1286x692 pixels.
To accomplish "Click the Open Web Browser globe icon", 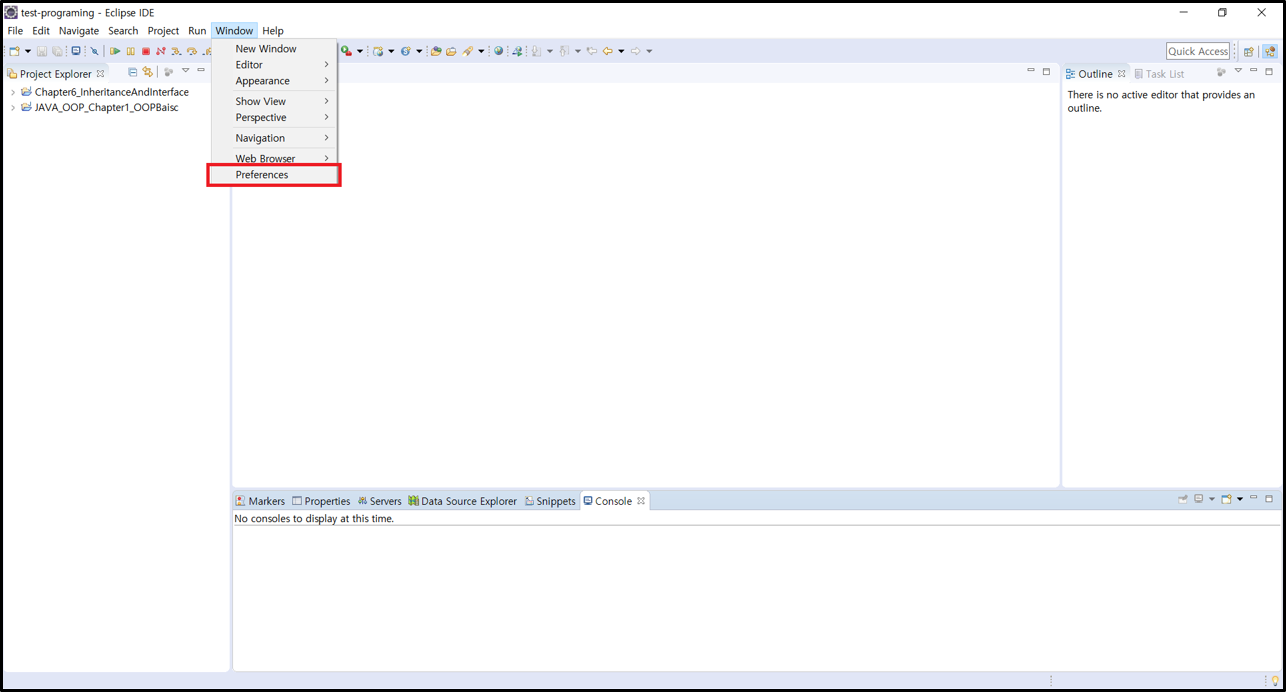I will tap(498, 51).
